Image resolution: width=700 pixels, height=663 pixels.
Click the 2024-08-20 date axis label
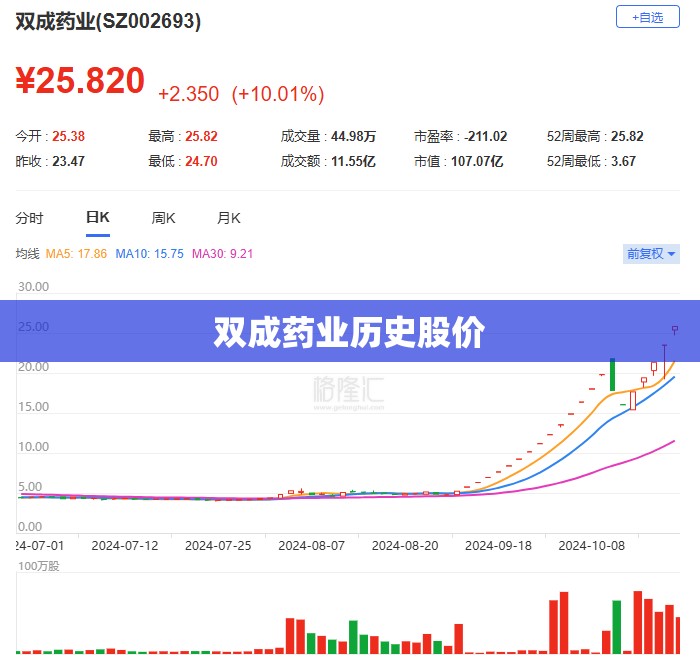tap(405, 546)
